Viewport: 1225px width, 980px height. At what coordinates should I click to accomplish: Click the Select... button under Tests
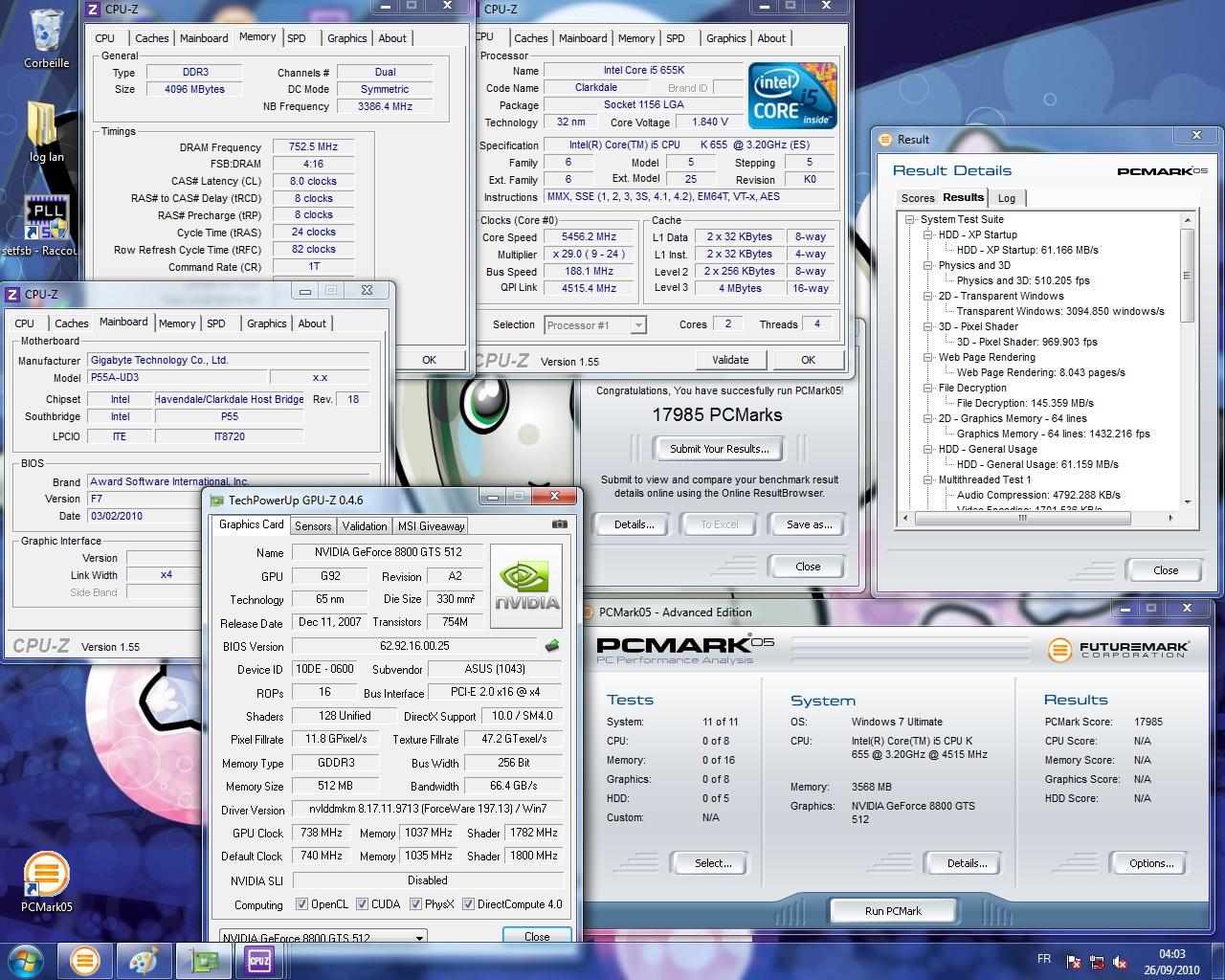tap(713, 863)
